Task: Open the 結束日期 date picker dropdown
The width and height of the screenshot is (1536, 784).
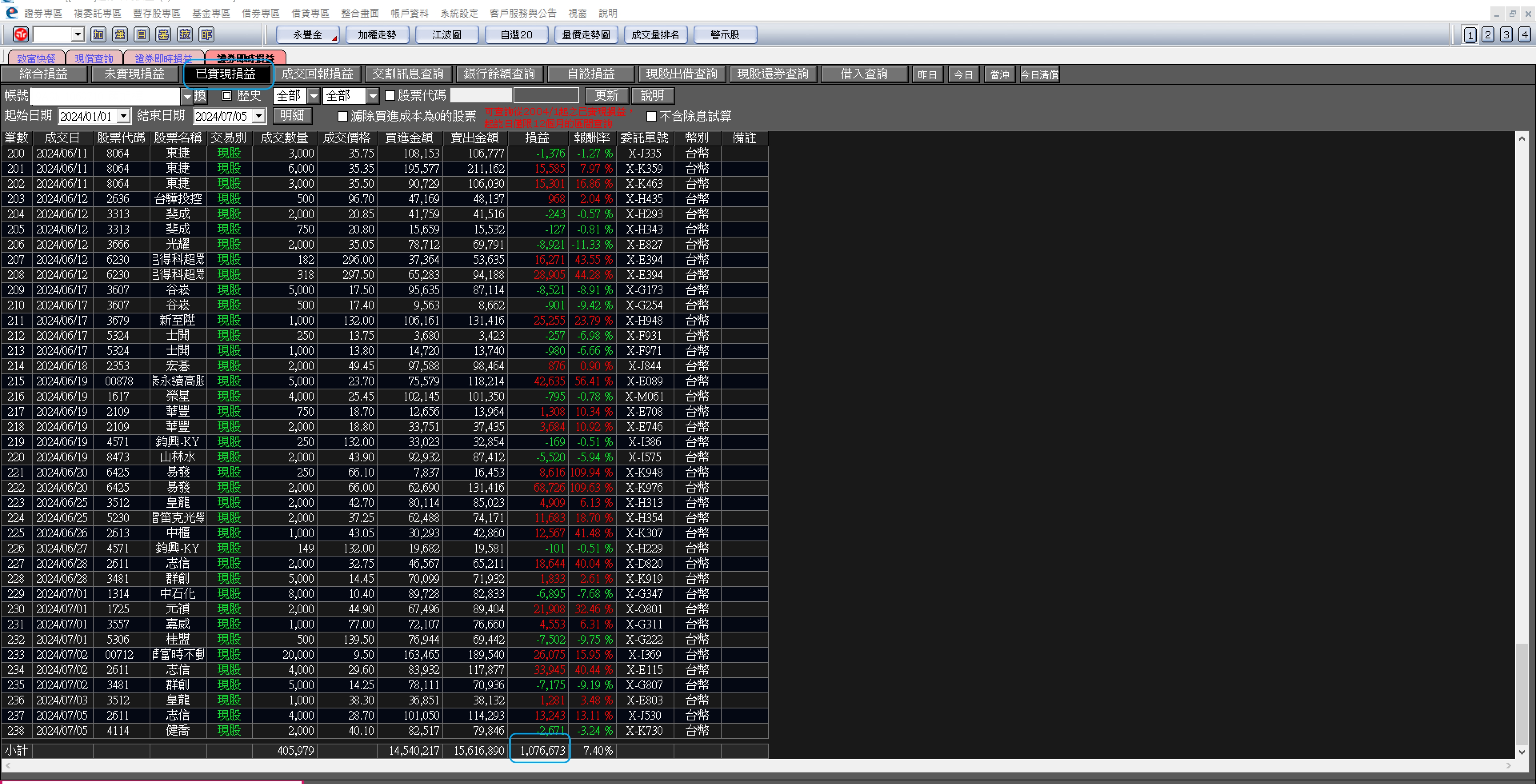Action: tap(259, 116)
